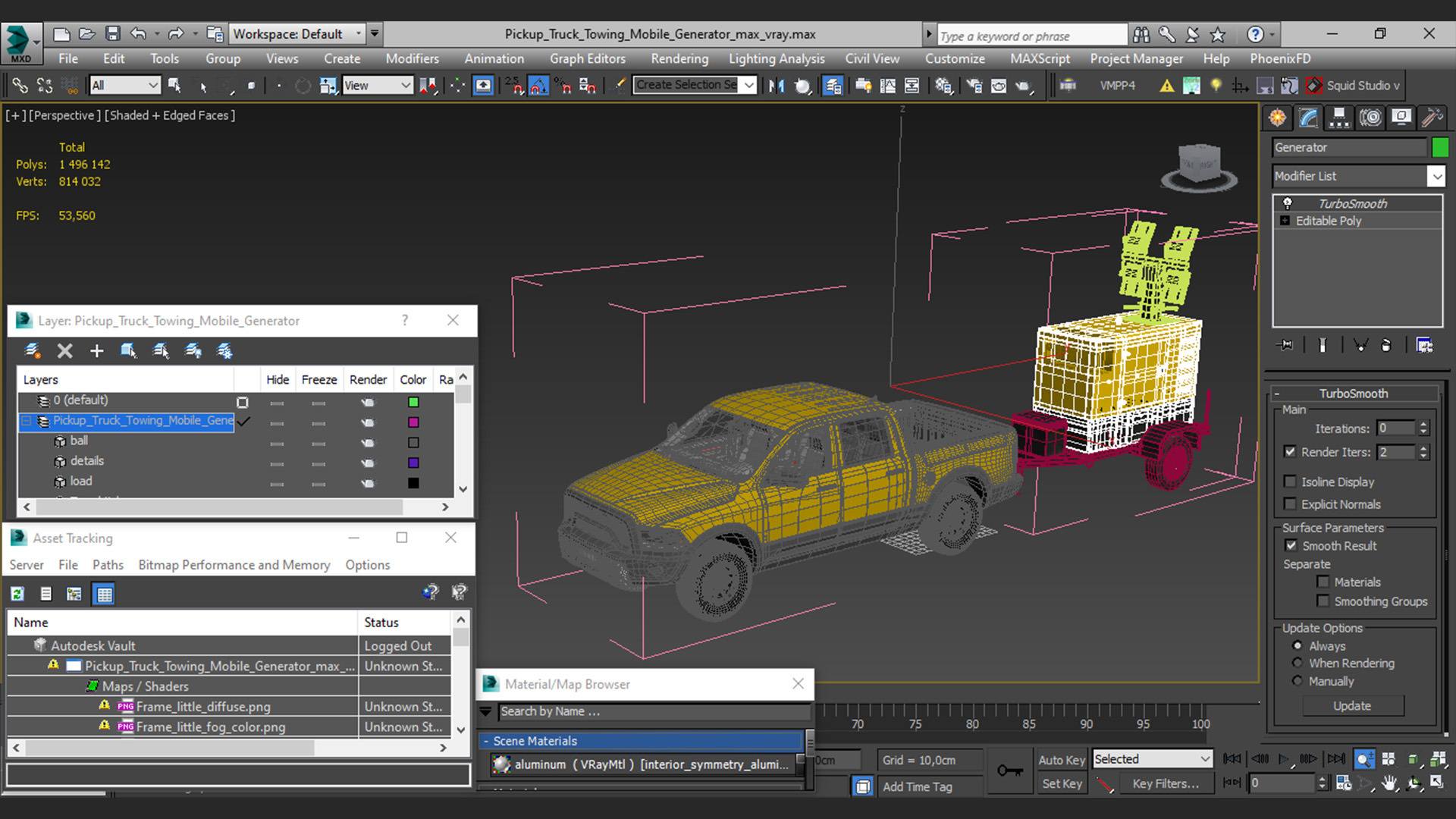Check Separate by Smoothing Groups checkbox
The width and height of the screenshot is (1456, 819).
pyautogui.click(x=1323, y=601)
